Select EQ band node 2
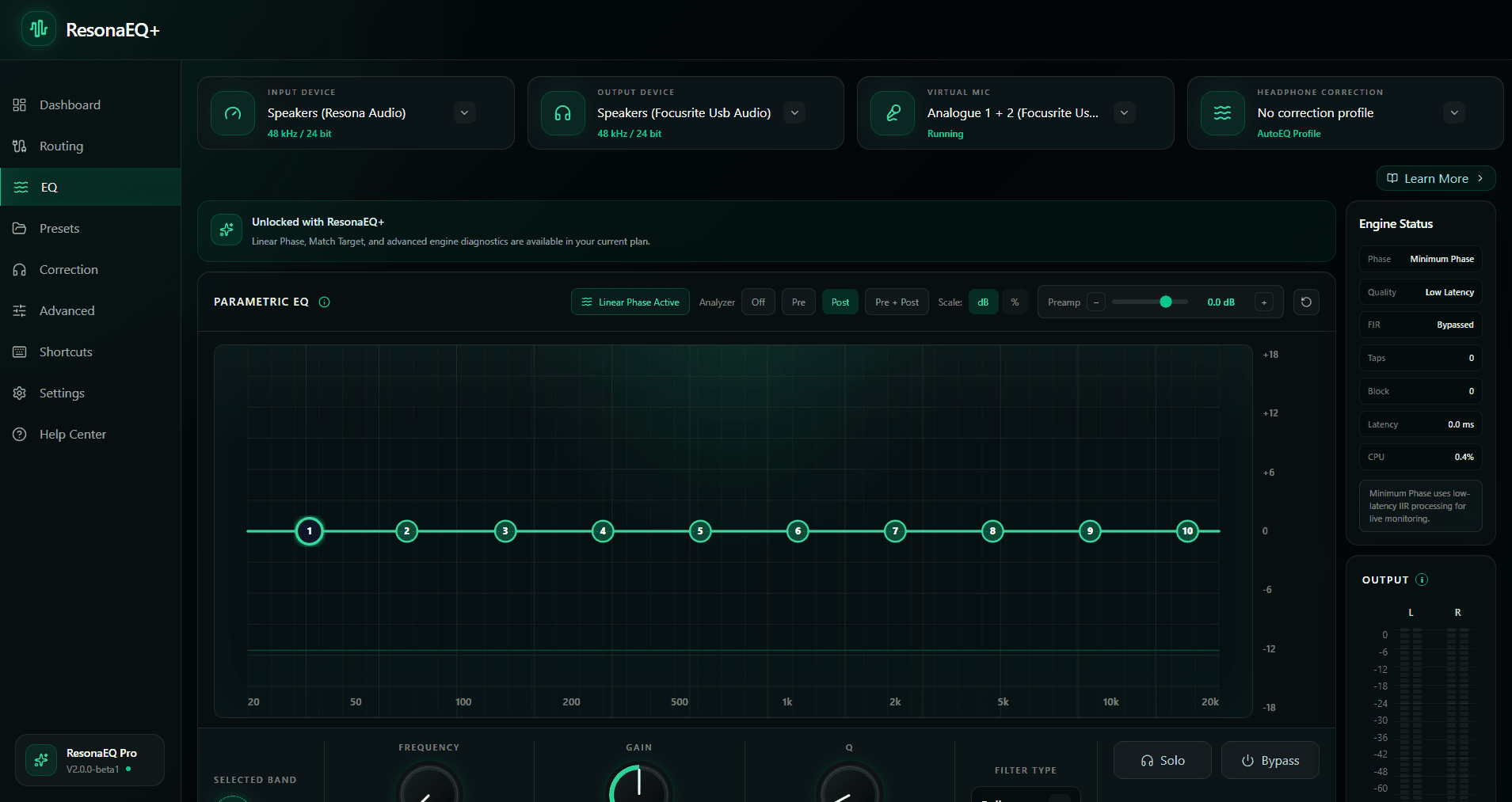The image size is (1512, 802). 407,530
